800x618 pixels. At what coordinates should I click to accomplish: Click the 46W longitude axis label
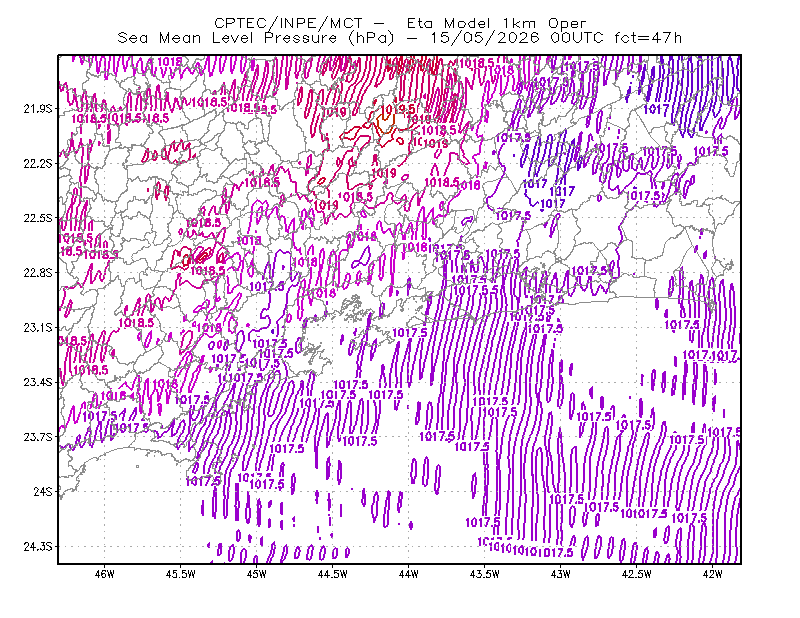tap(105, 574)
